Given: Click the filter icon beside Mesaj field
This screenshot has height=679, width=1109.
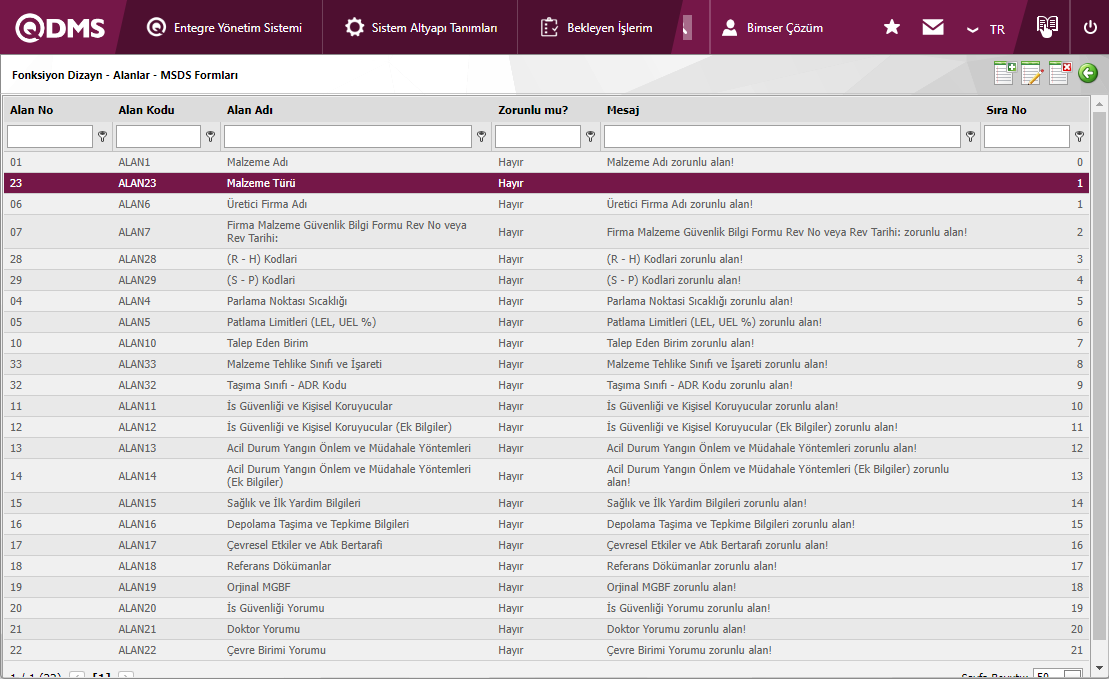Looking at the screenshot, I should tap(970, 137).
